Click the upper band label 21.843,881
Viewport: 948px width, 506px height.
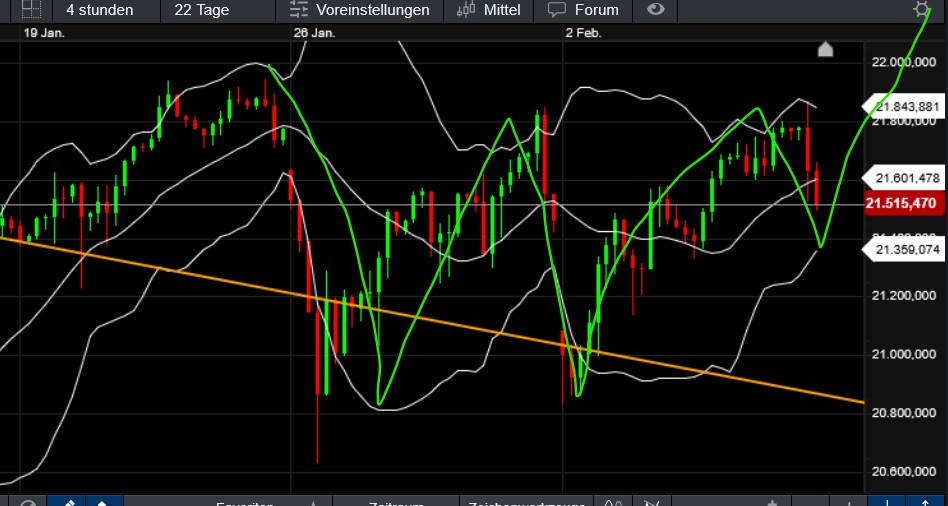point(905,107)
